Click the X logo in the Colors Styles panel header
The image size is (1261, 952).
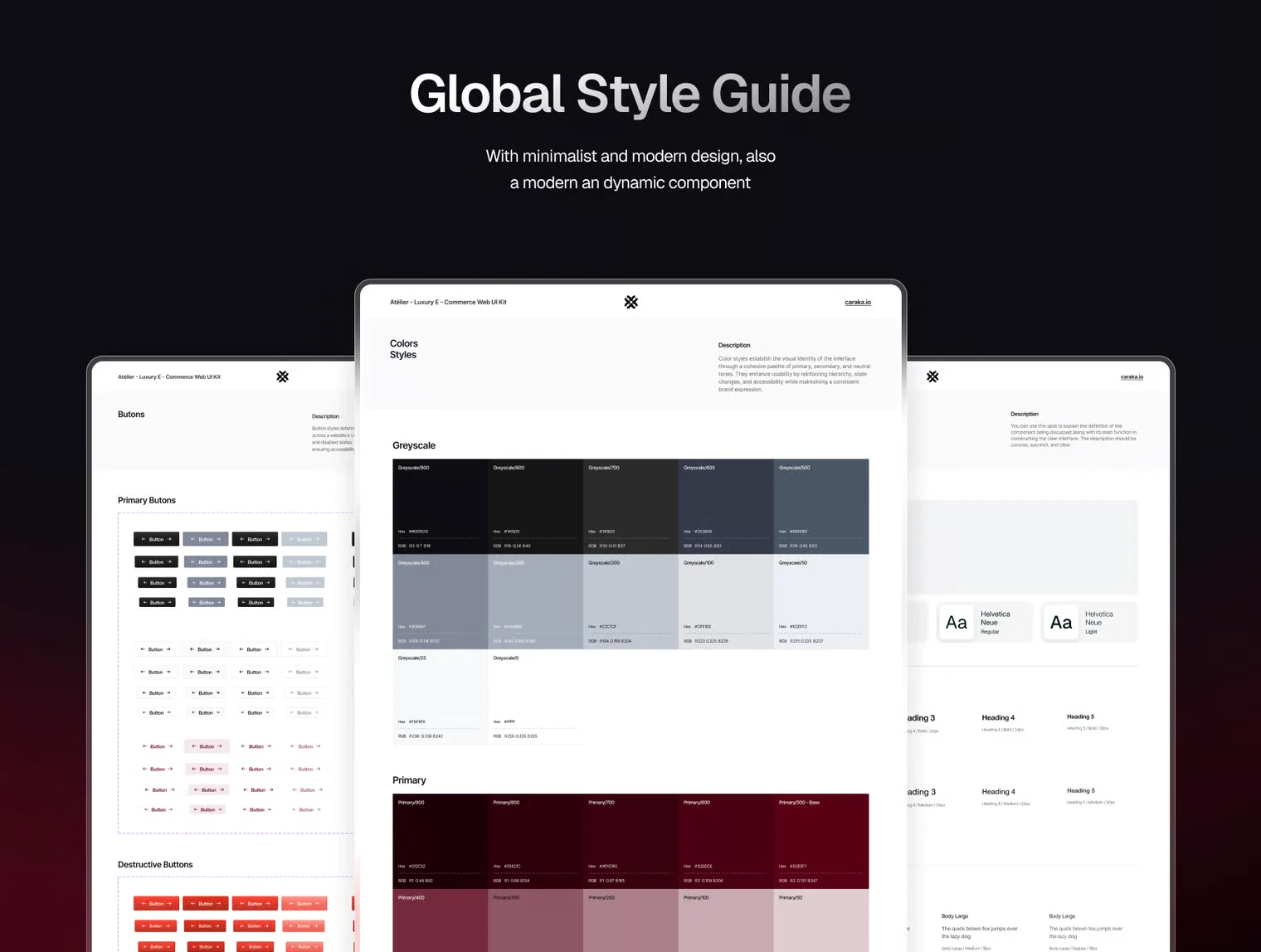click(630, 302)
